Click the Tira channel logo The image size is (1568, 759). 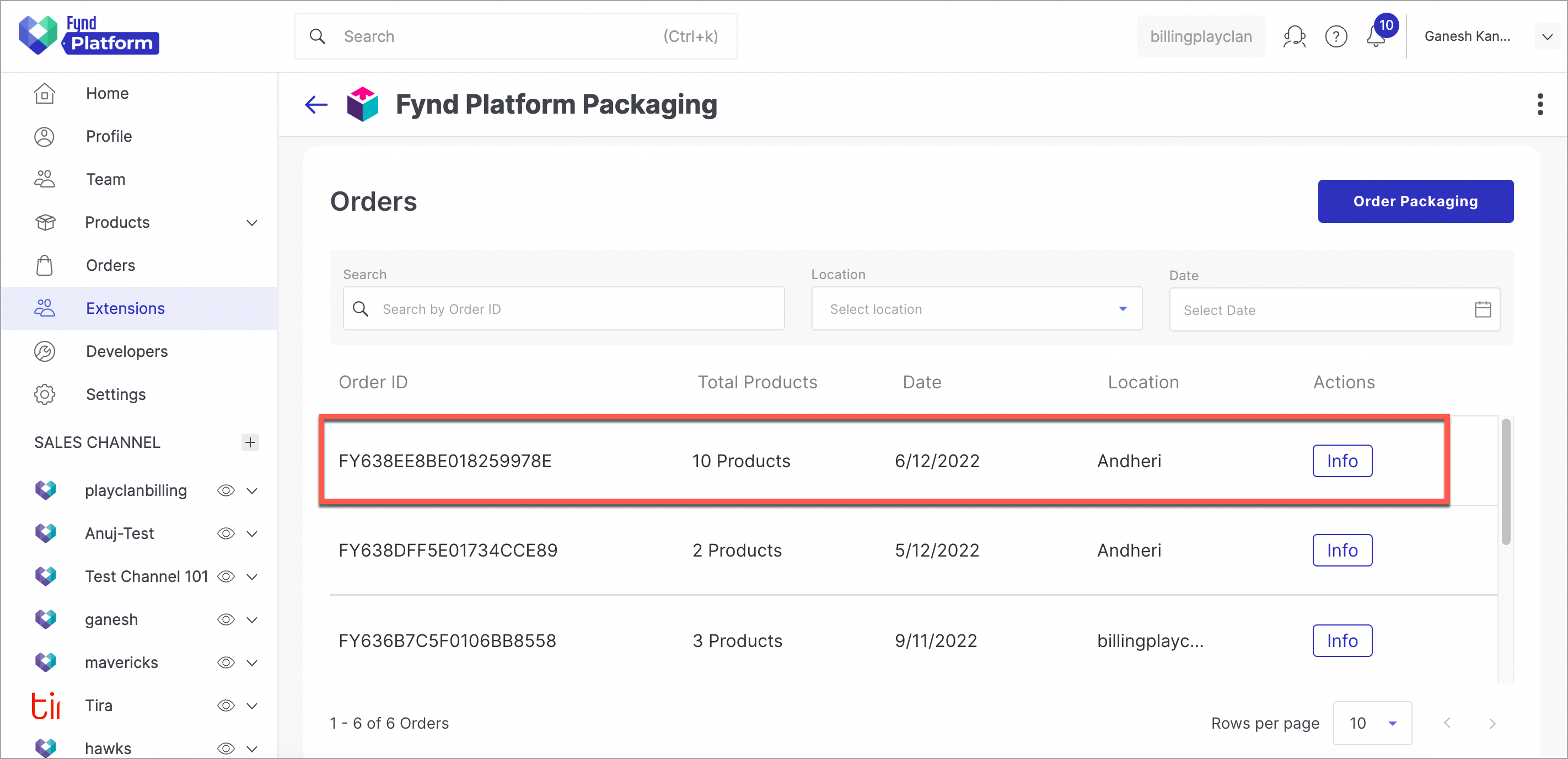[46, 705]
